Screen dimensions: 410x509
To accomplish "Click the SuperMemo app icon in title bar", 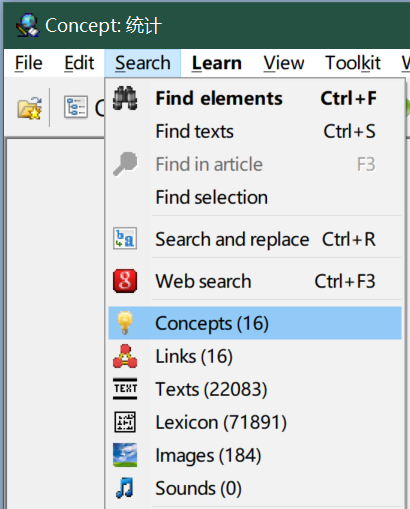I will click(x=28, y=25).
